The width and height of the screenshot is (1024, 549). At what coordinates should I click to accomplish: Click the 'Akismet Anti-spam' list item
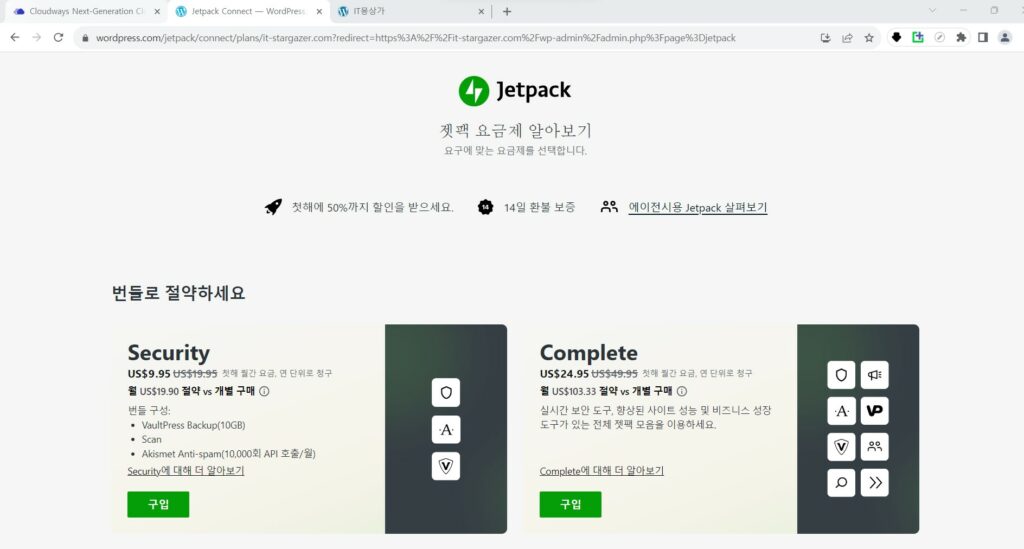(229, 454)
